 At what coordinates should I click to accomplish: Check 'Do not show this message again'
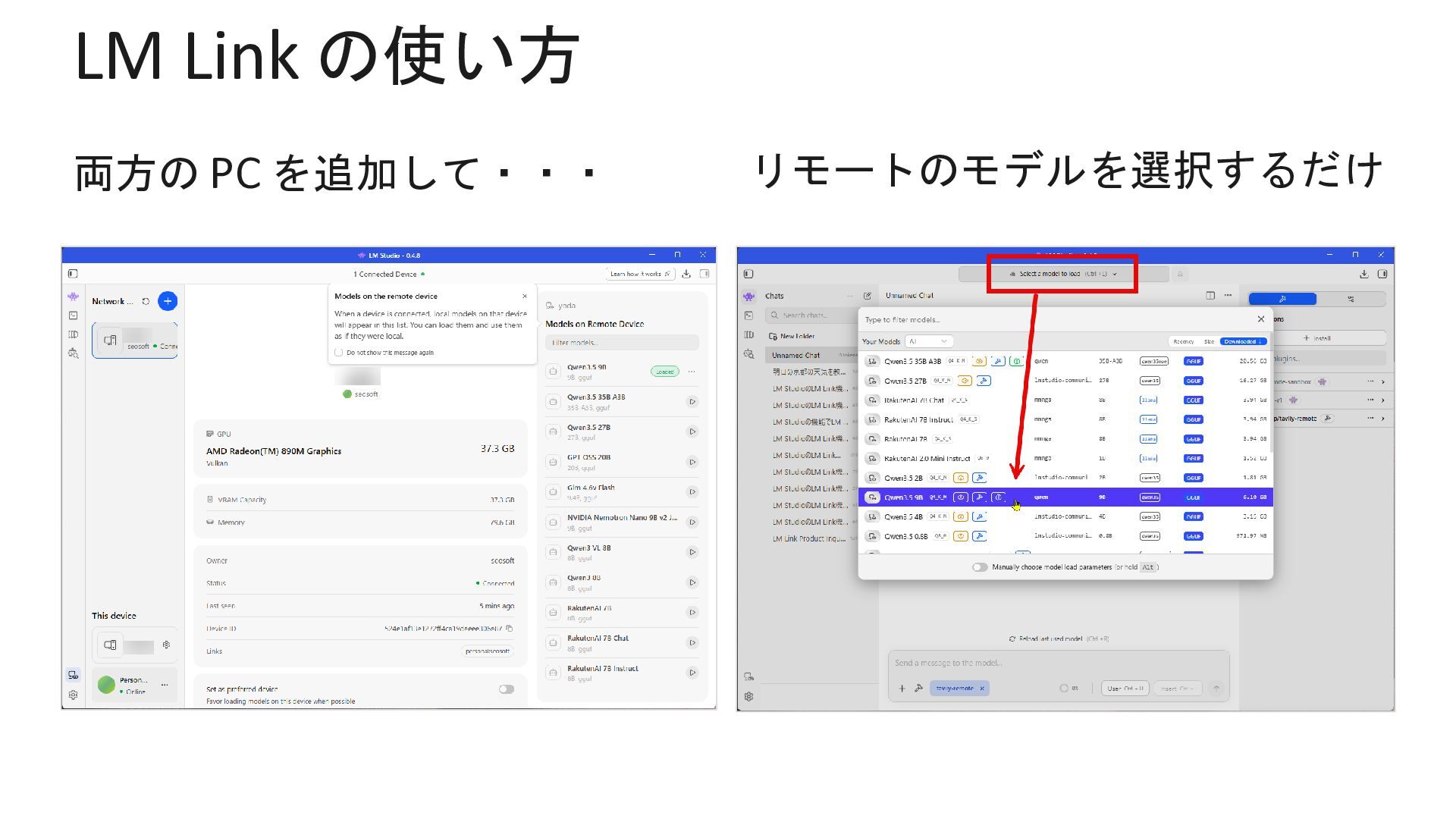coord(339,353)
